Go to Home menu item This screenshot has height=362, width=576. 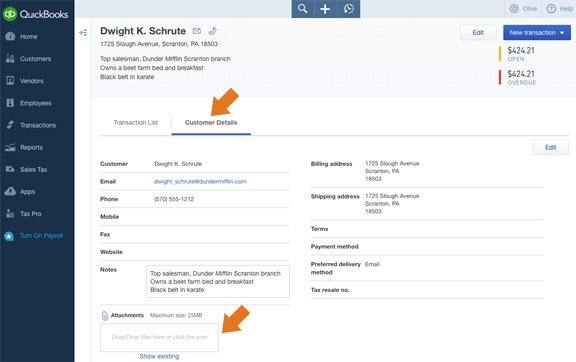pyautogui.click(x=29, y=37)
